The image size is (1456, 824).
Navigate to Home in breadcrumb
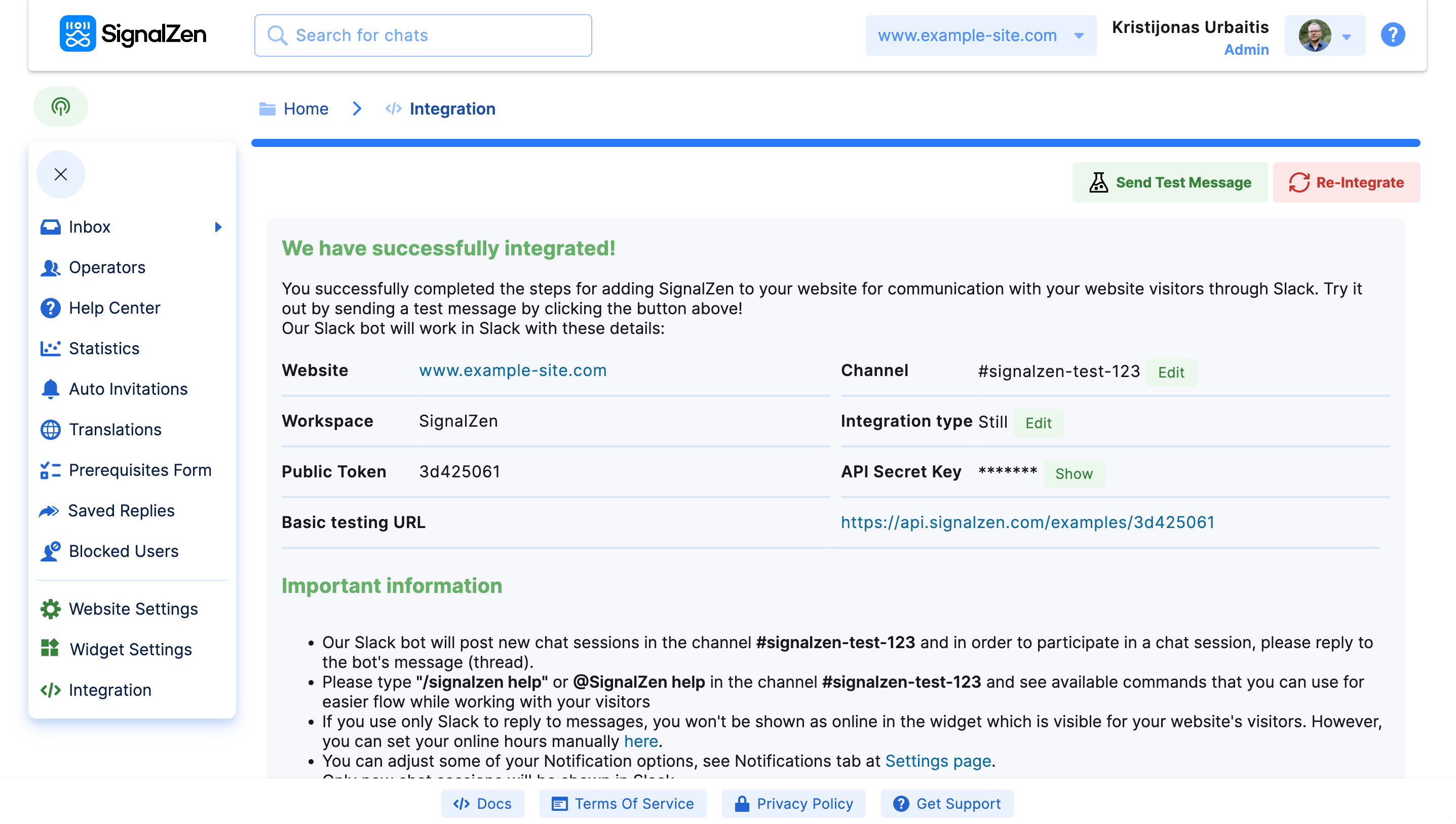[x=305, y=108]
